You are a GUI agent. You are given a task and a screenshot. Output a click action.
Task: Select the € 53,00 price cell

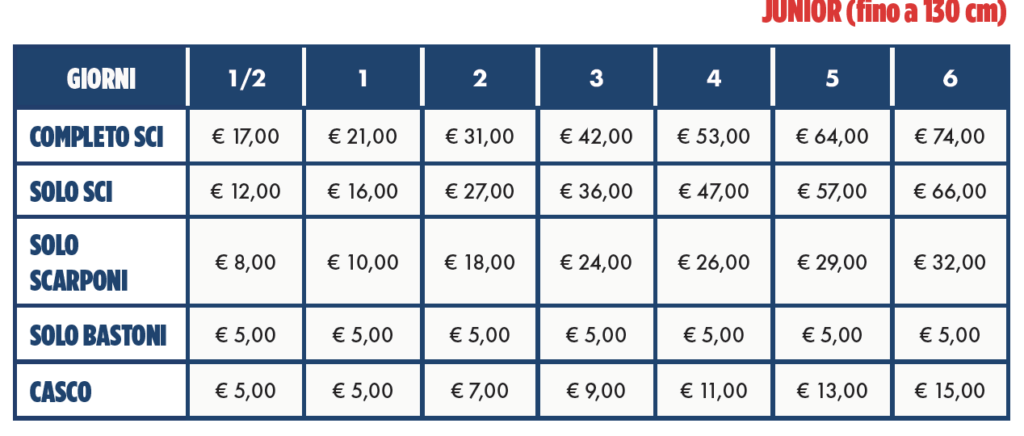click(713, 137)
